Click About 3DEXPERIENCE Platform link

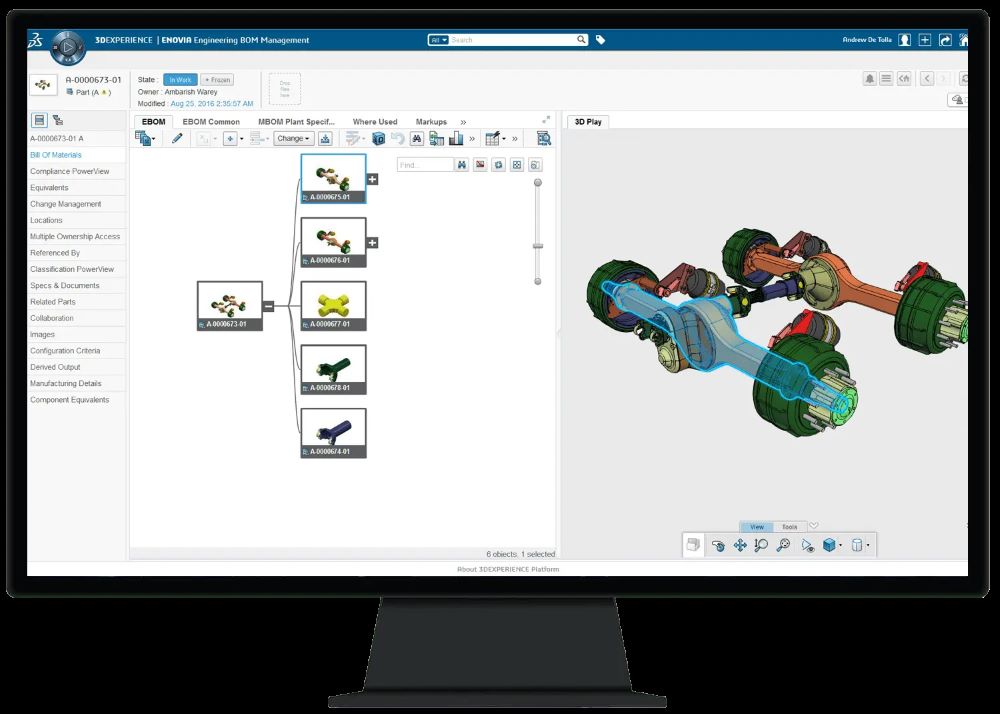coord(508,569)
